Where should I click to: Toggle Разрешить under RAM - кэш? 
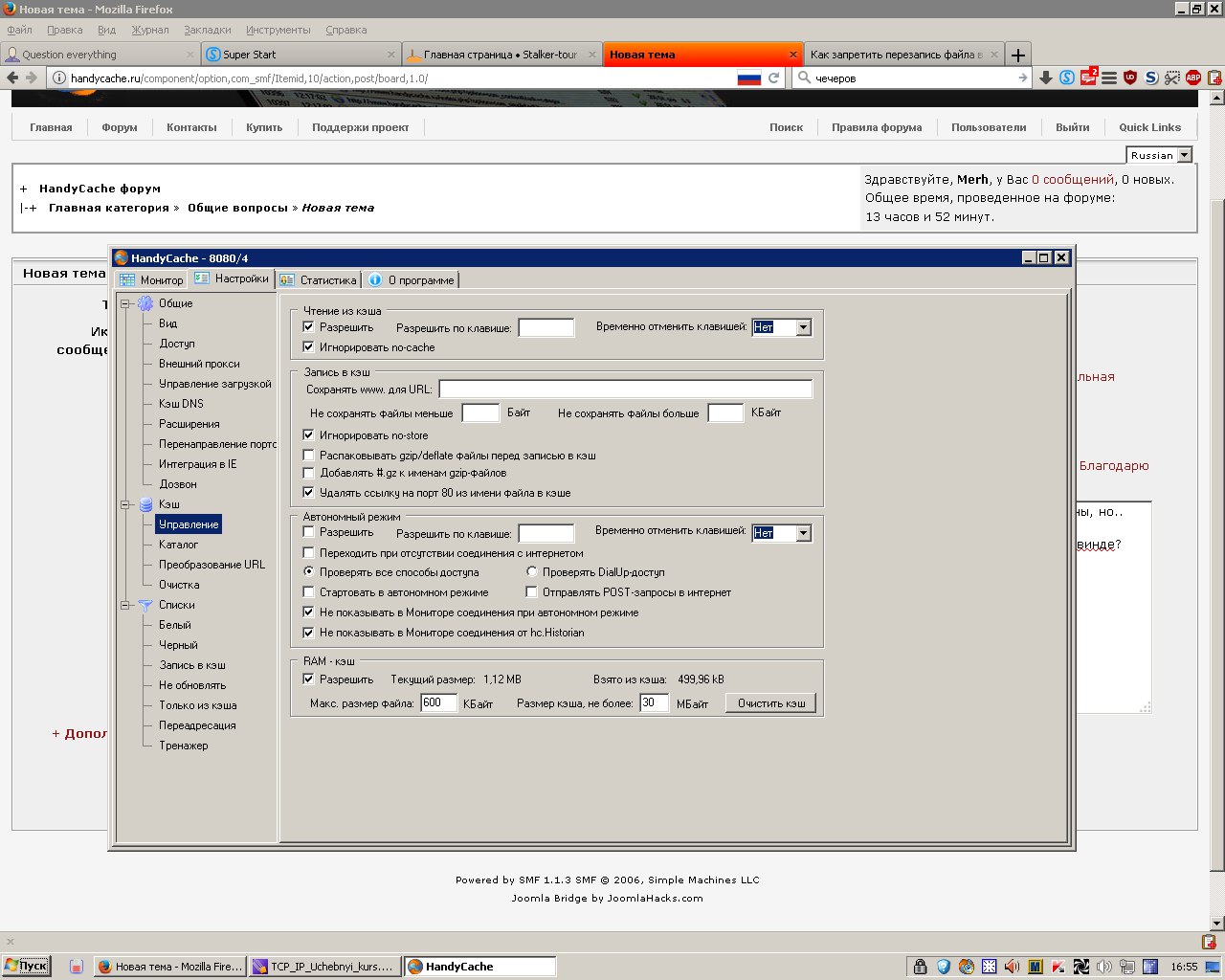click(308, 679)
